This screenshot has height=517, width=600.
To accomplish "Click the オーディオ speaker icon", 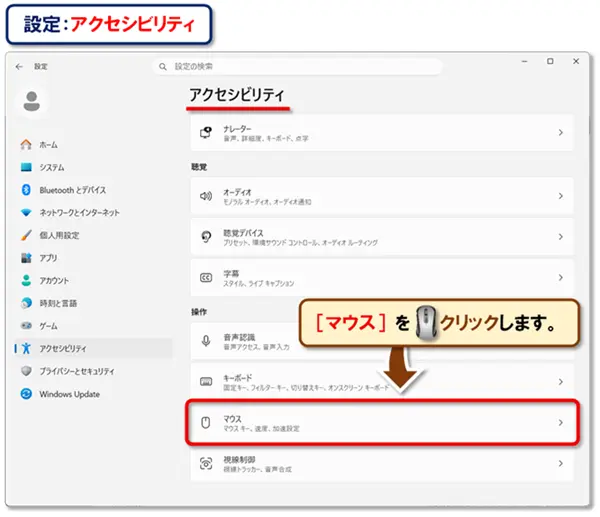I will coord(206,196).
